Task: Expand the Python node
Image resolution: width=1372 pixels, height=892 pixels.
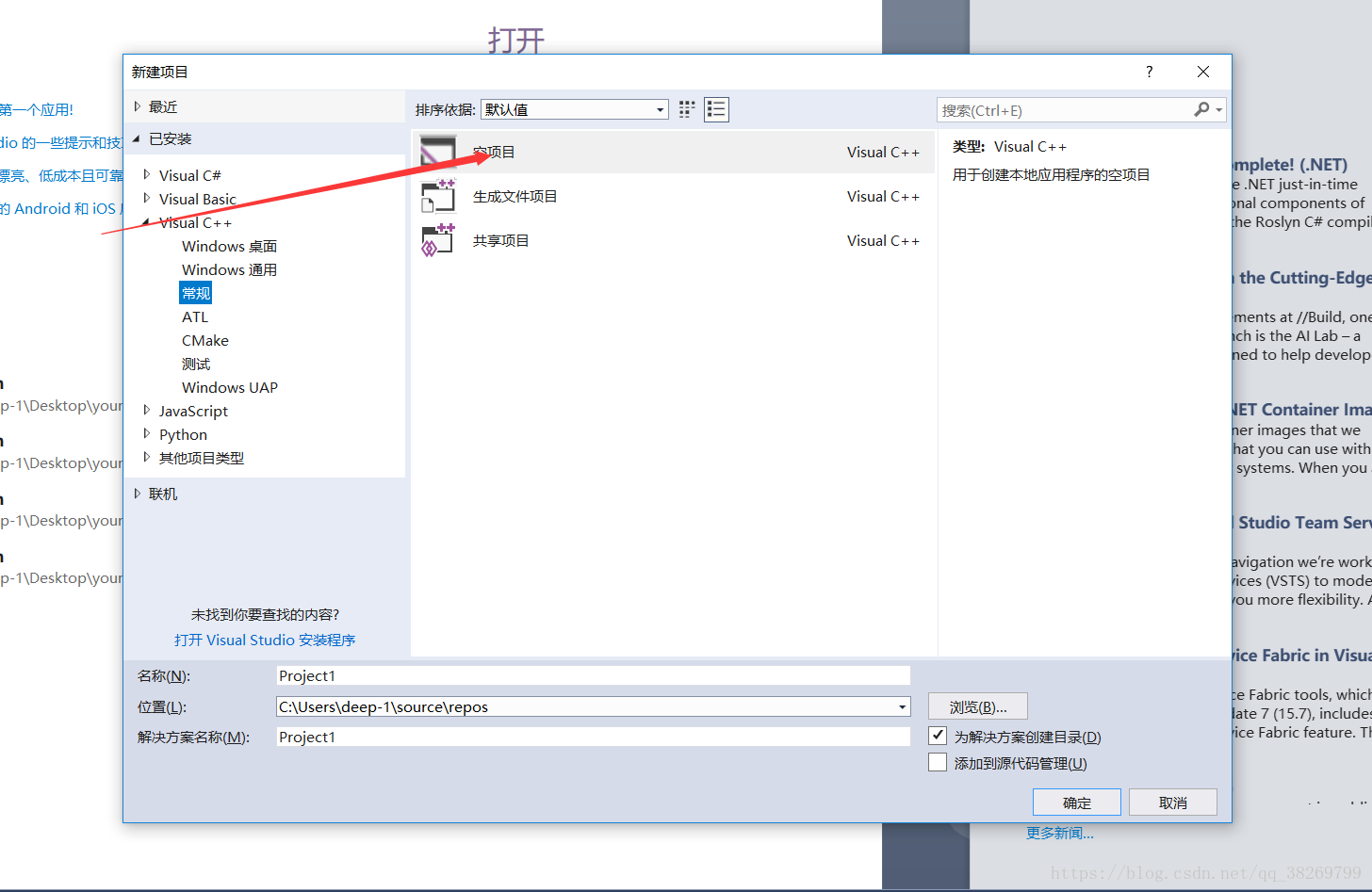Action: [147, 433]
